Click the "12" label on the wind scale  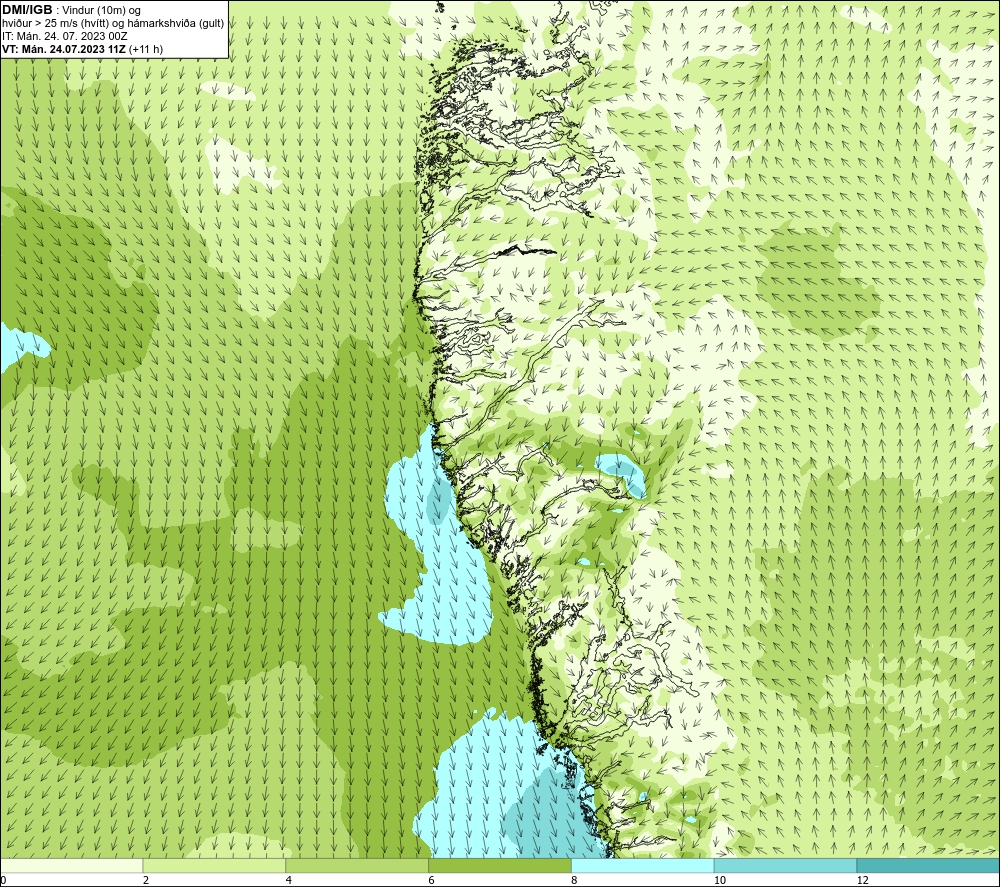click(x=863, y=880)
